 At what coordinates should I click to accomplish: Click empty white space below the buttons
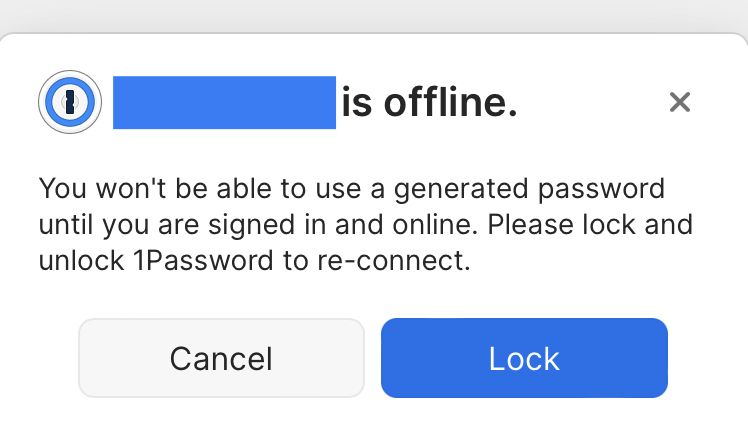coord(374,422)
